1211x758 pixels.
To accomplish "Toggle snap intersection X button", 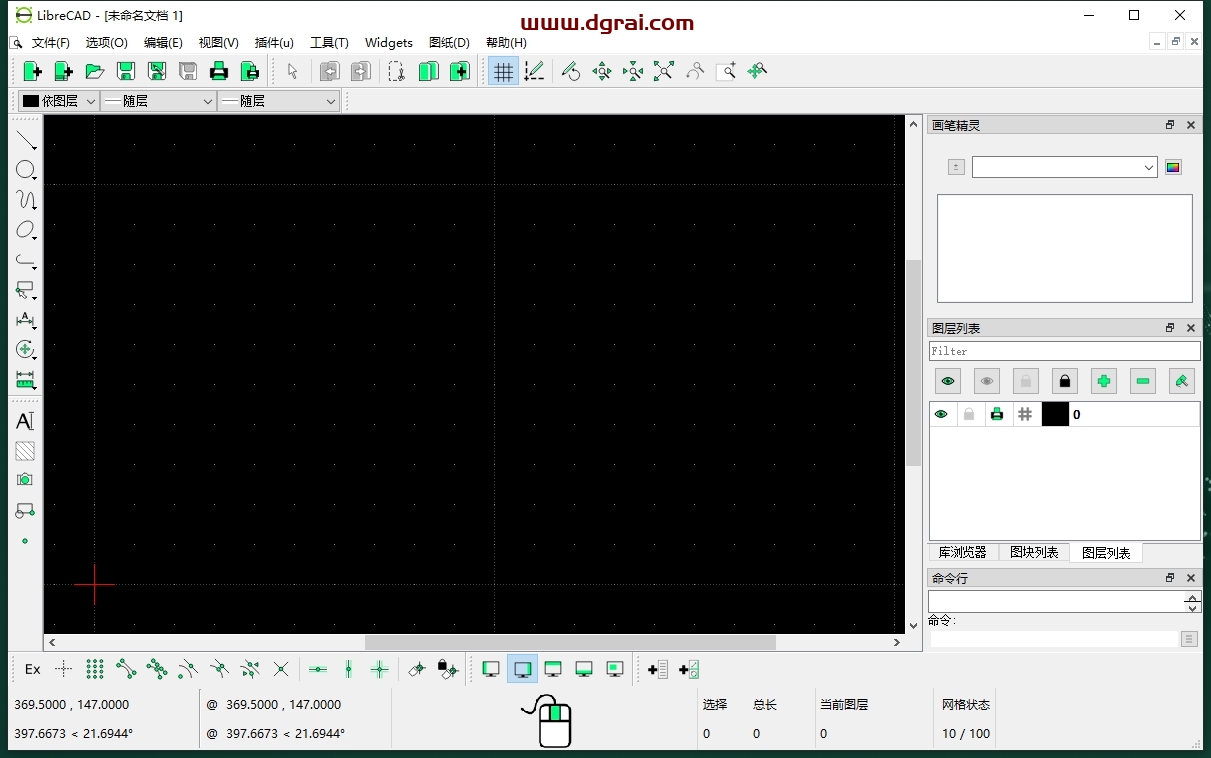I will [281, 670].
